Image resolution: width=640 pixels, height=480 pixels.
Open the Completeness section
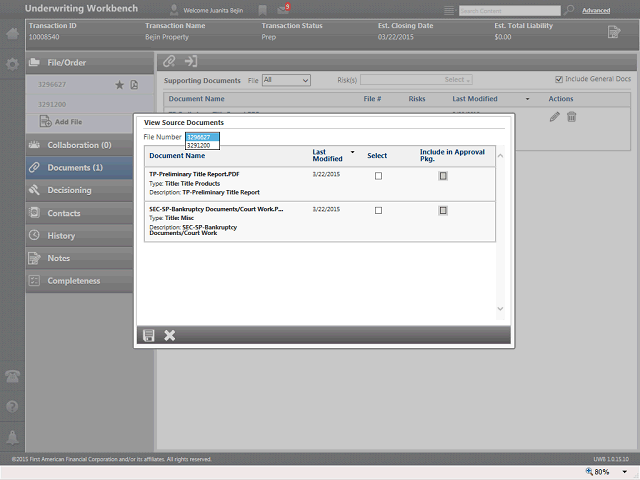[x=80, y=281]
